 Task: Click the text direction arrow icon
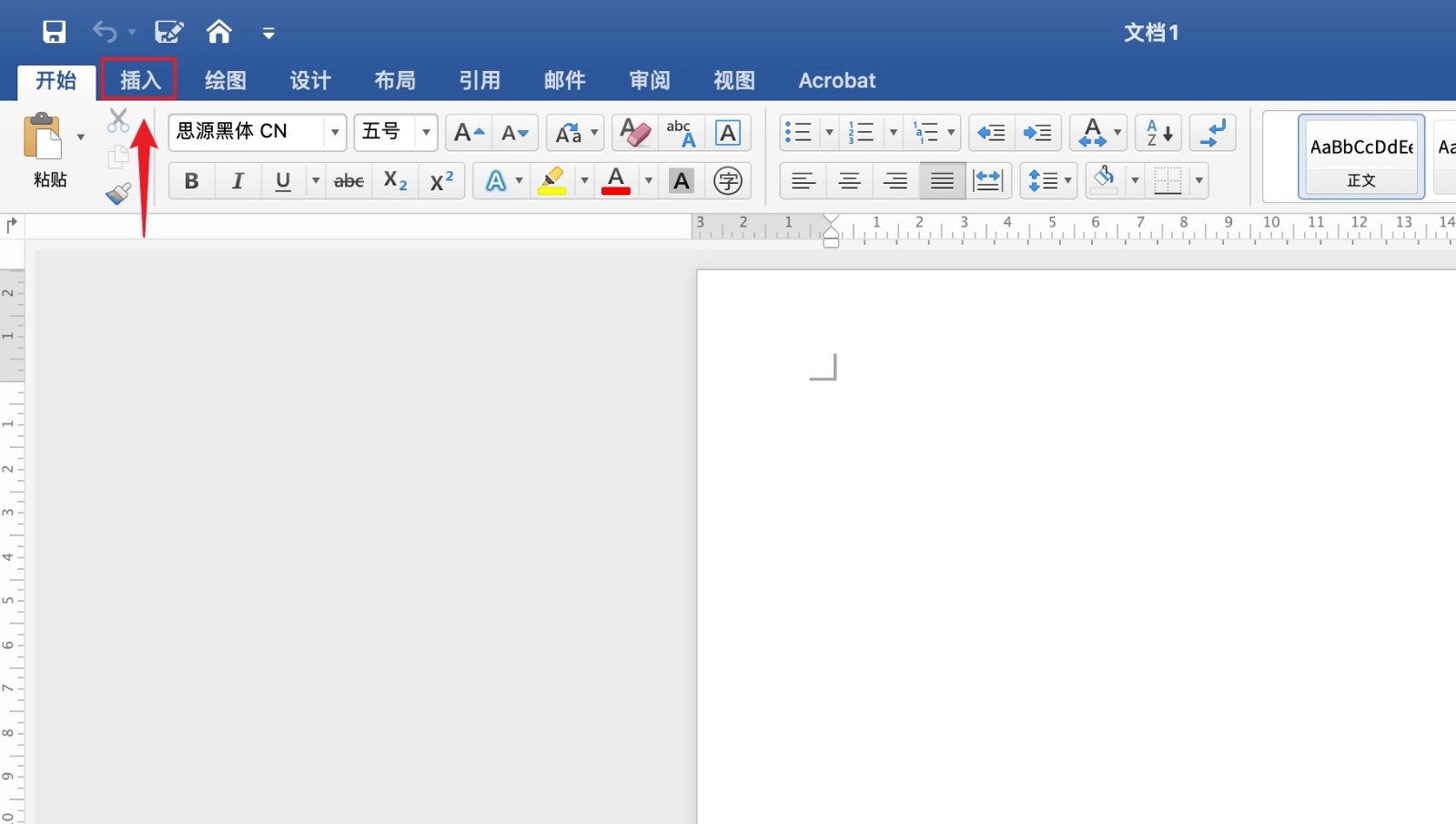(1213, 133)
